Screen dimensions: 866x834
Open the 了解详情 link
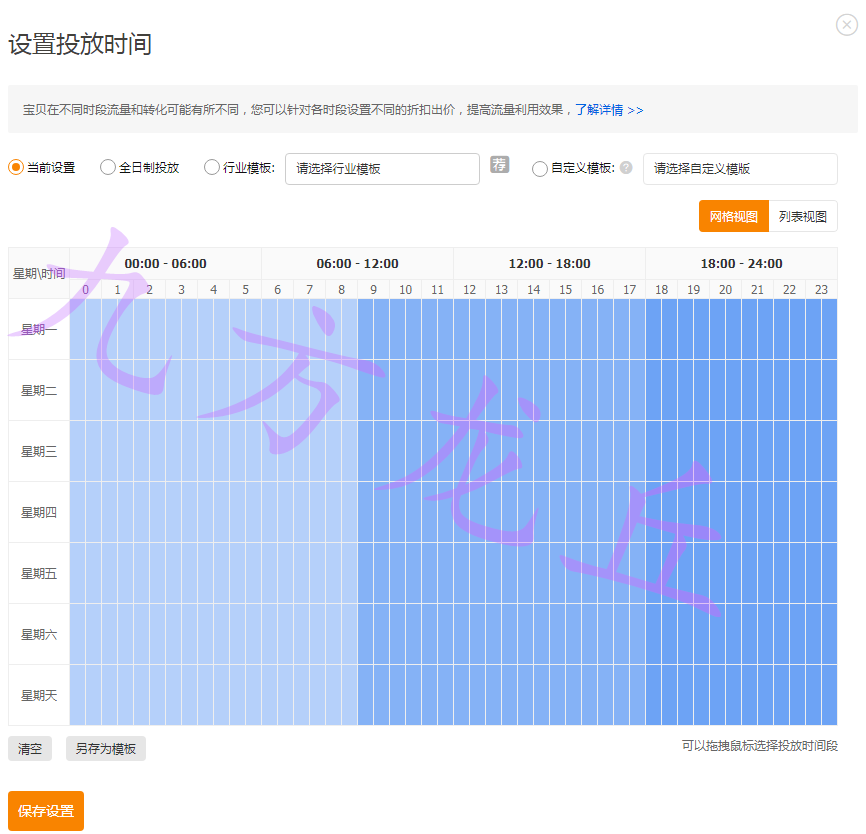(608, 109)
